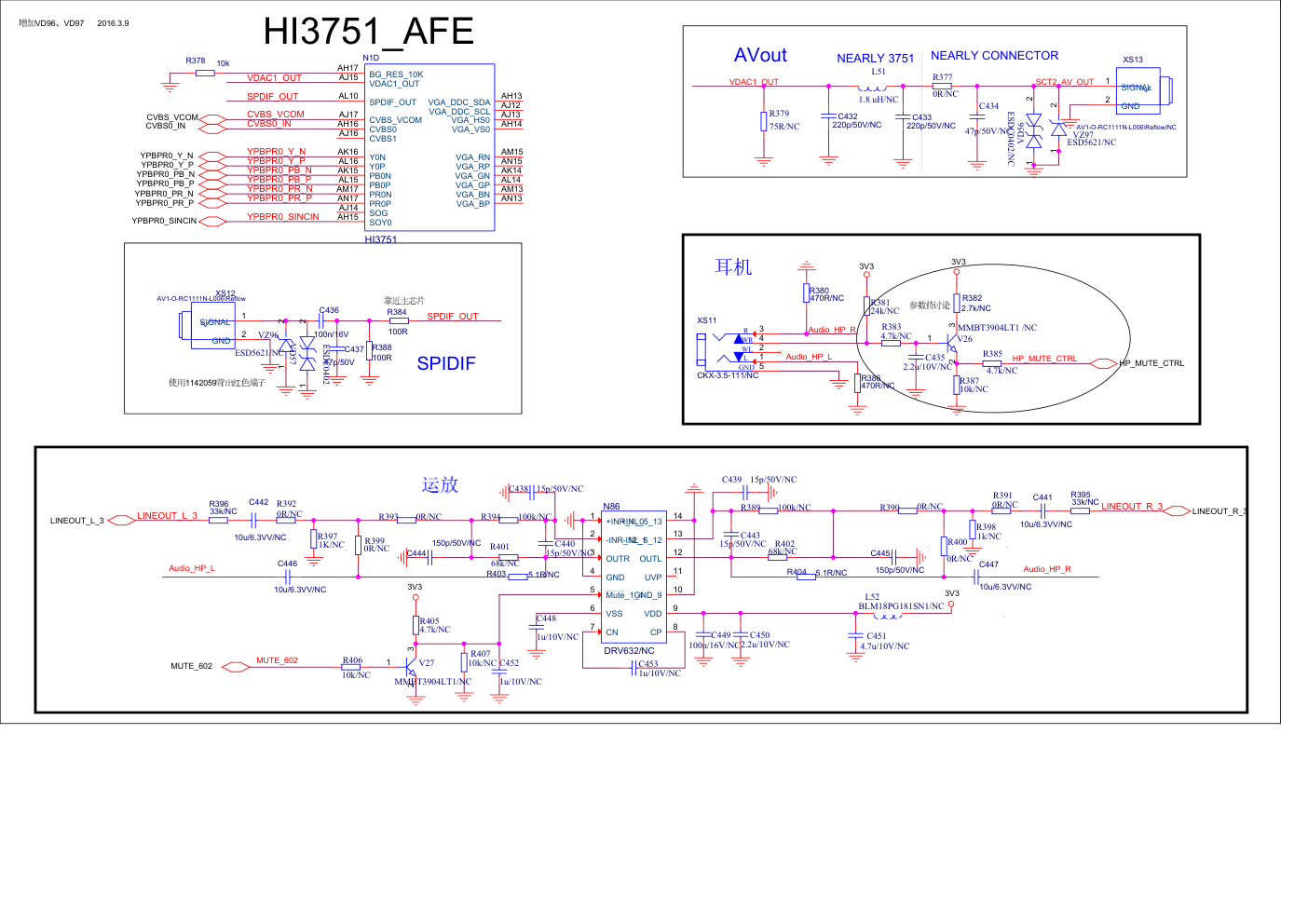The width and height of the screenshot is (1308, 924).
Task: Click the 参数待讨论 annotation
Action: click(930, 305)
